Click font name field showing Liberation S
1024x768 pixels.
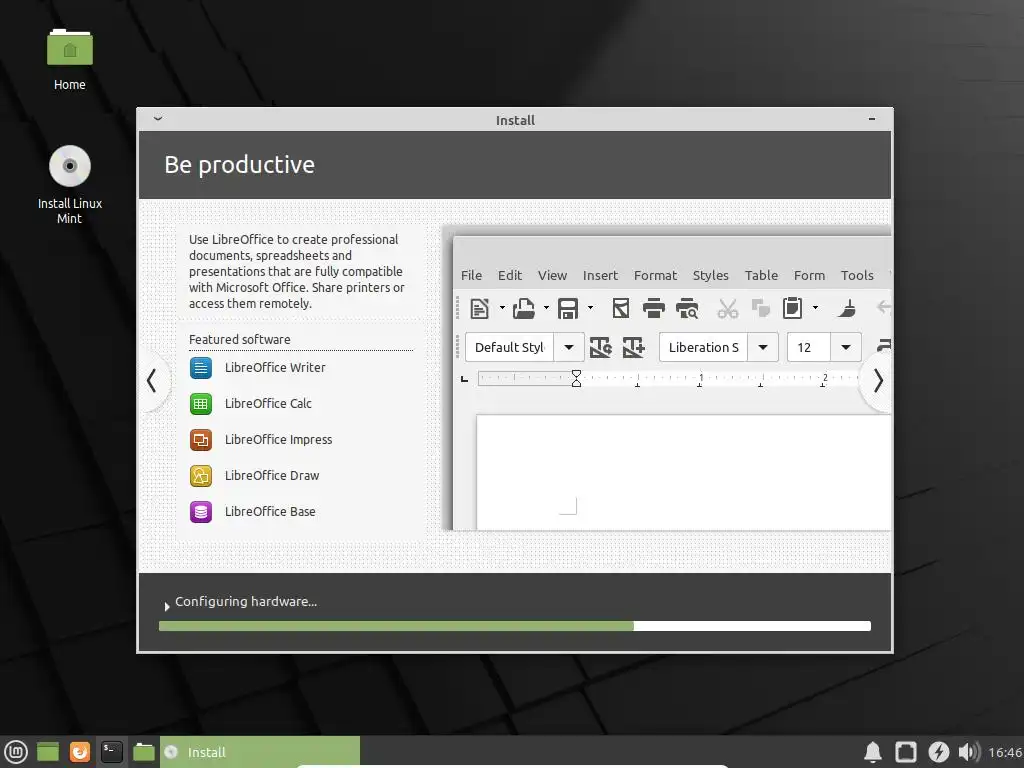click(x=704, y=347)
